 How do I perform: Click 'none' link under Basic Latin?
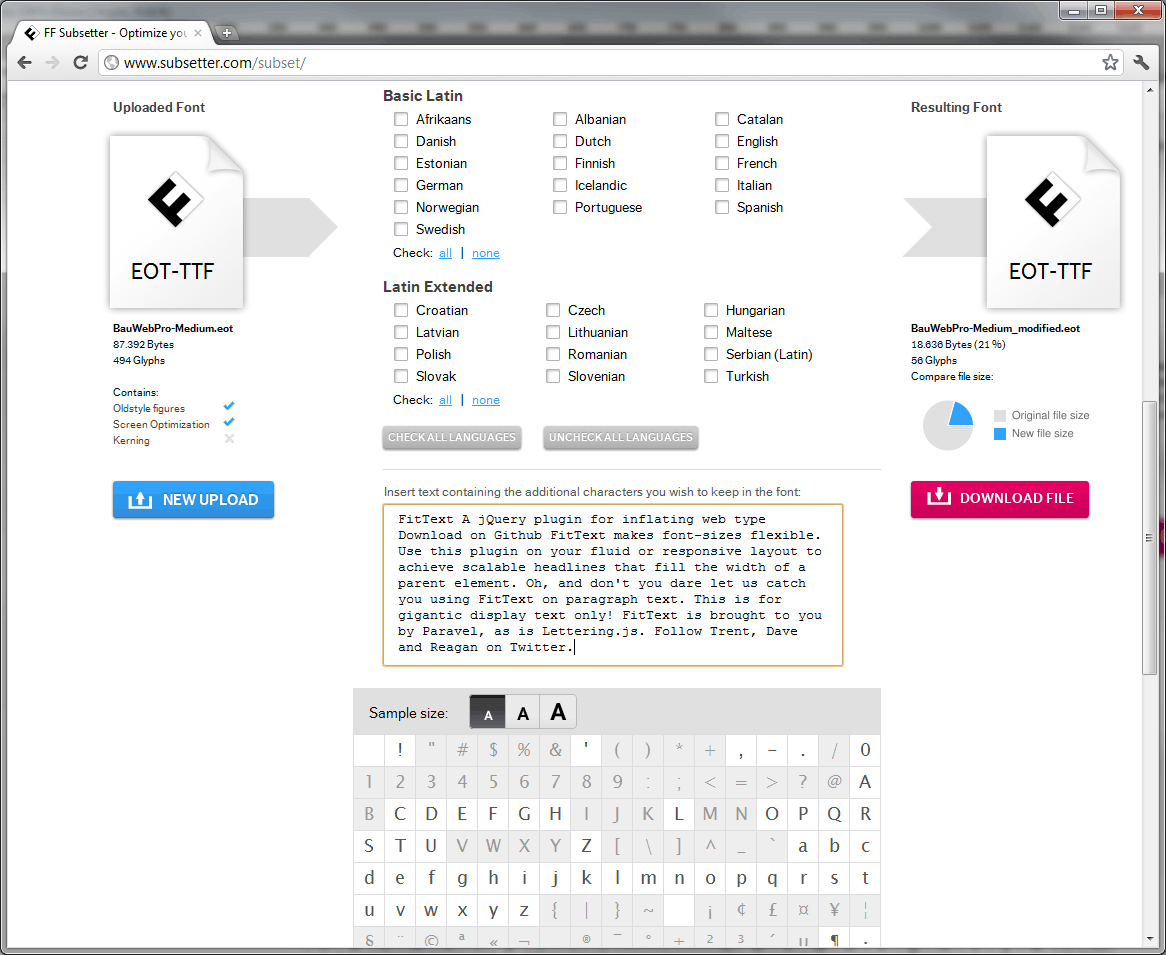click(486, 253)
